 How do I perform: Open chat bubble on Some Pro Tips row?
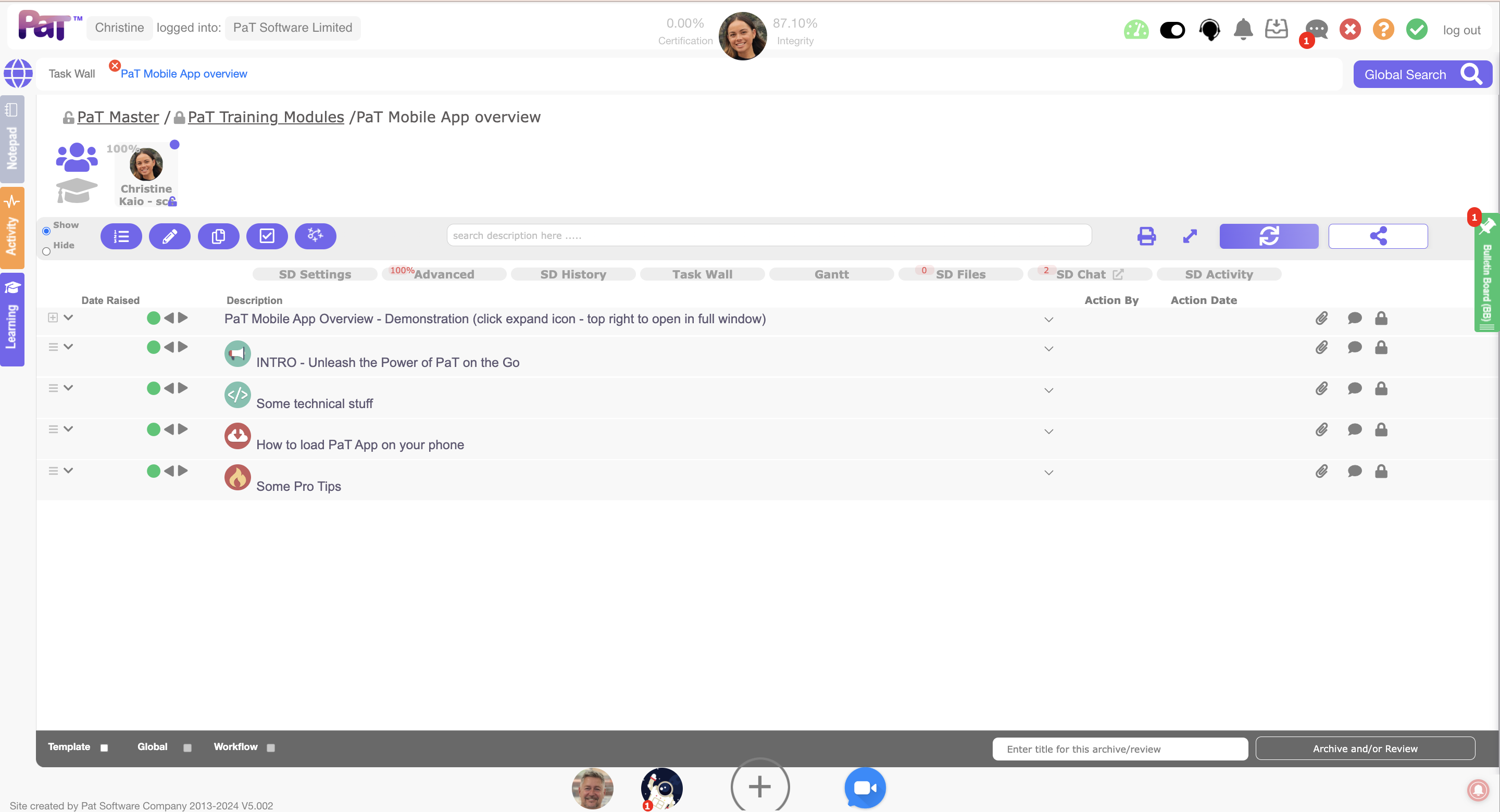tap(1354, 471)
